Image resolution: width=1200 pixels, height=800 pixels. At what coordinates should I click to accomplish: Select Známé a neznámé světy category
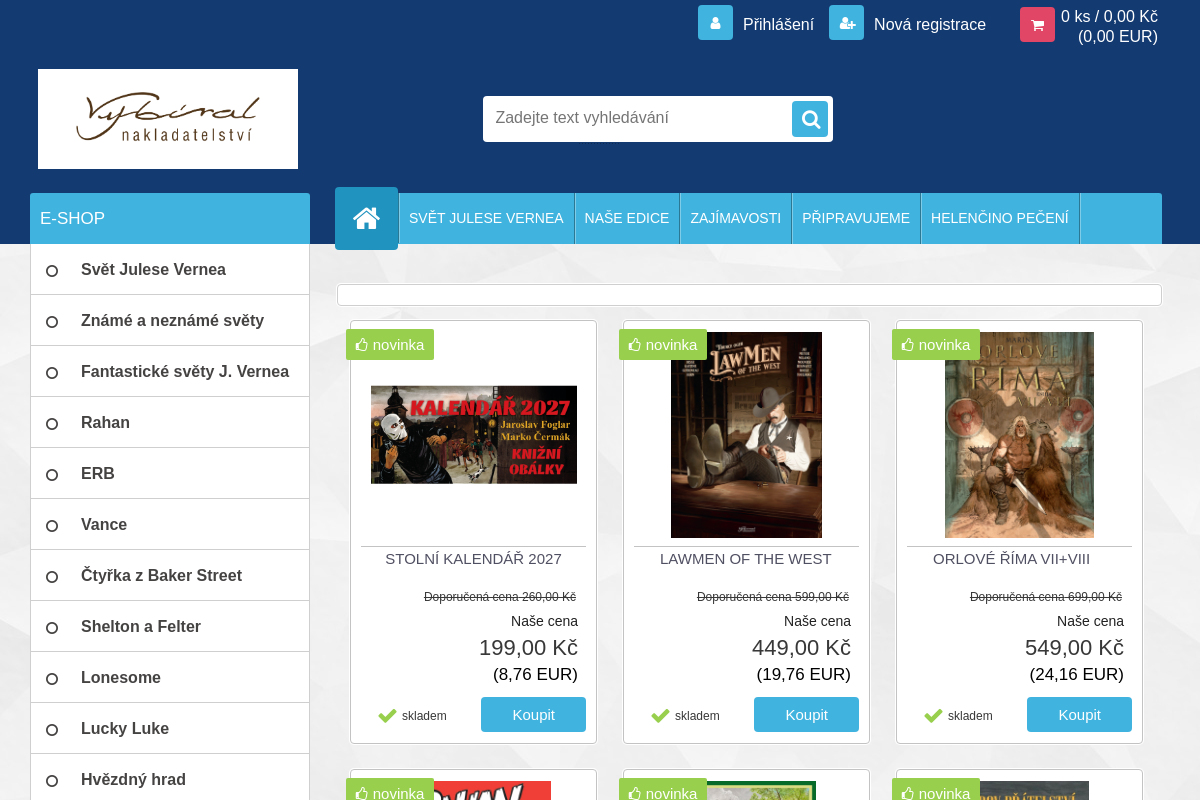pos(170,321)
